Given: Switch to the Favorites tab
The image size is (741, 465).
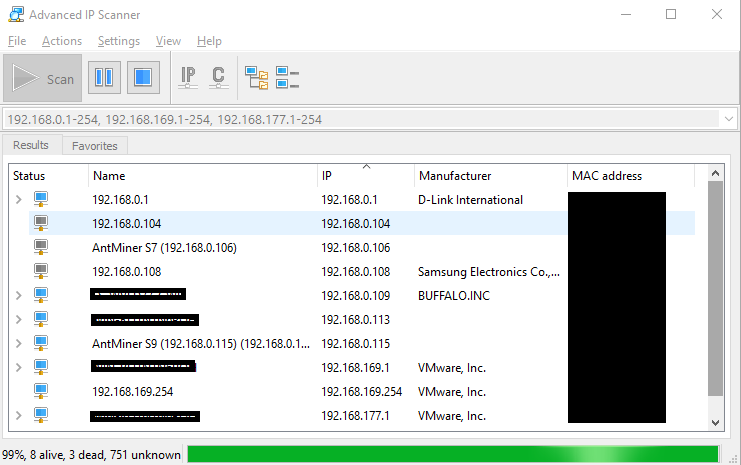Looking at the screenshot, I should coord(95,146).
